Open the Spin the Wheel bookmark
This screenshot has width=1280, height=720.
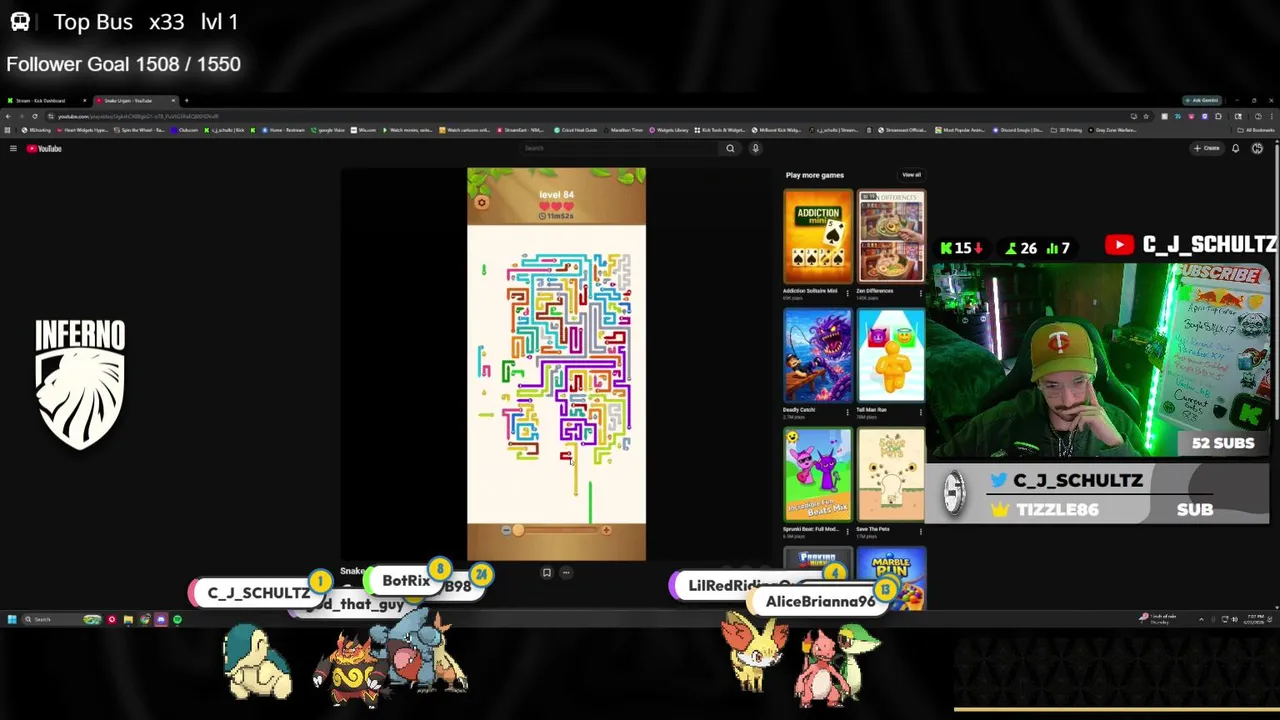[x=139, y=130]
